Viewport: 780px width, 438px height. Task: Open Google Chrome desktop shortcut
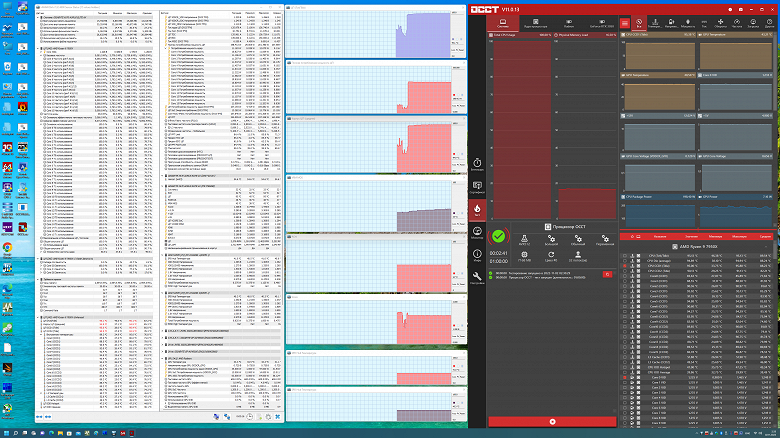7,249
